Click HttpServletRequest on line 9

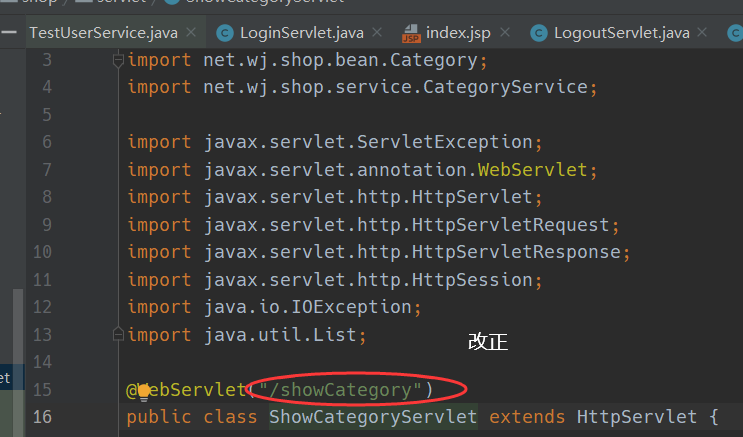(510, 225)
